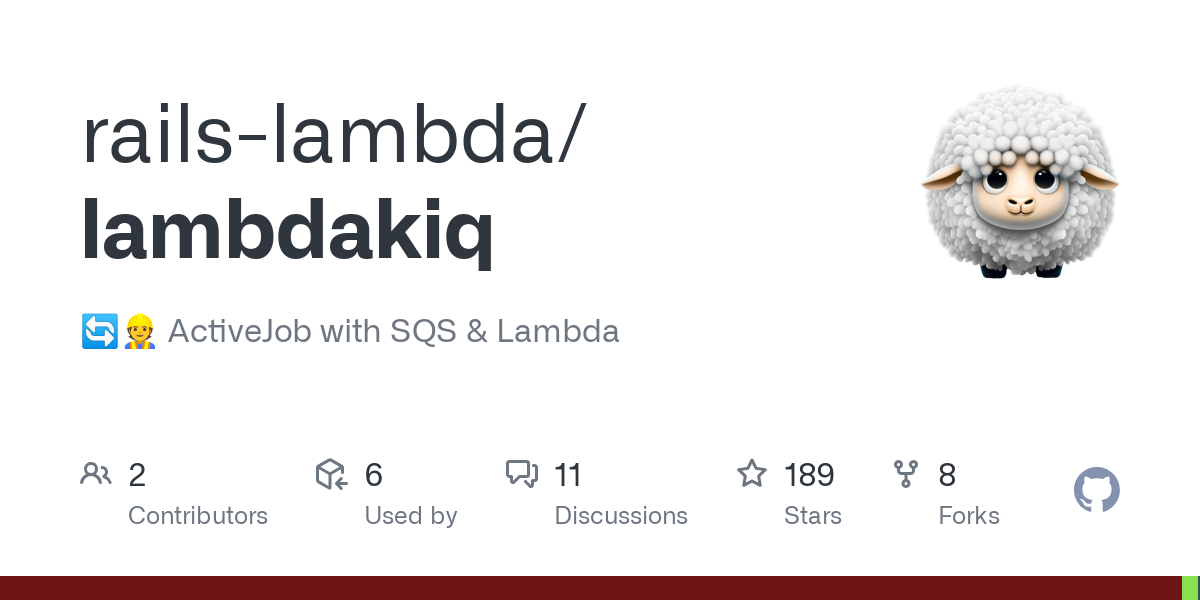Click the 189 stars count

(x=809, y=475)
